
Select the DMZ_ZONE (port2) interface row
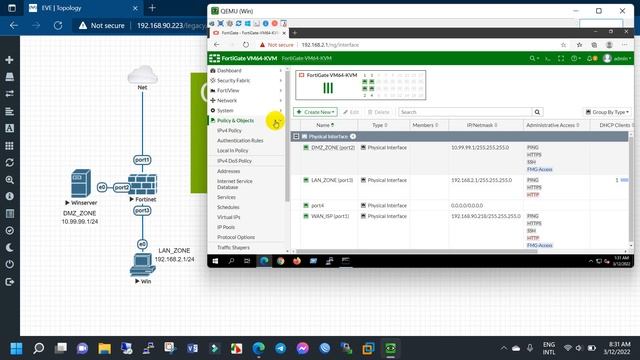[x=460, y=158]
